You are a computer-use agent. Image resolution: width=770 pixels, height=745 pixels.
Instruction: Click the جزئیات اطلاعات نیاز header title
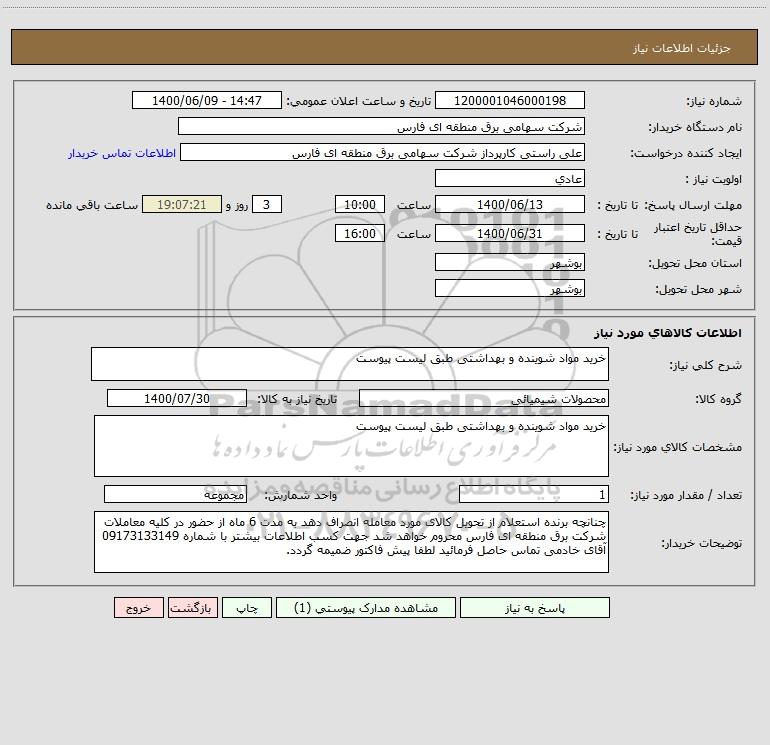681,48
